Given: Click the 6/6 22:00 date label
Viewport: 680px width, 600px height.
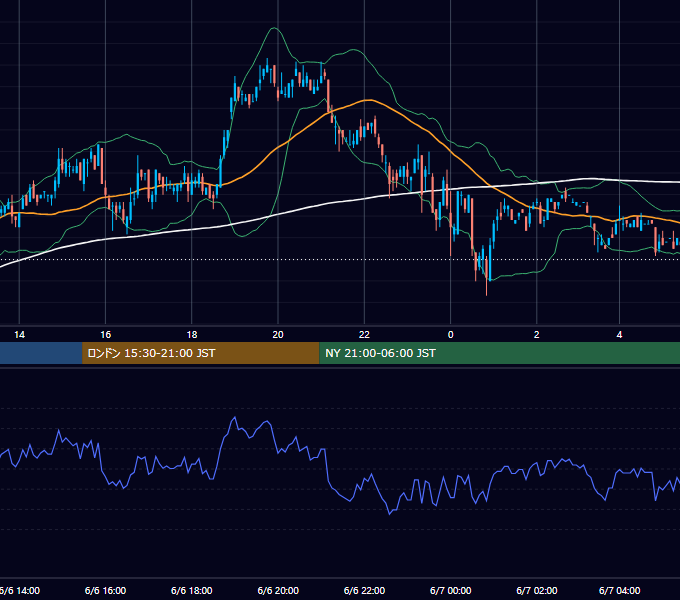Looking at the screenshot, I should click(364, 591).
